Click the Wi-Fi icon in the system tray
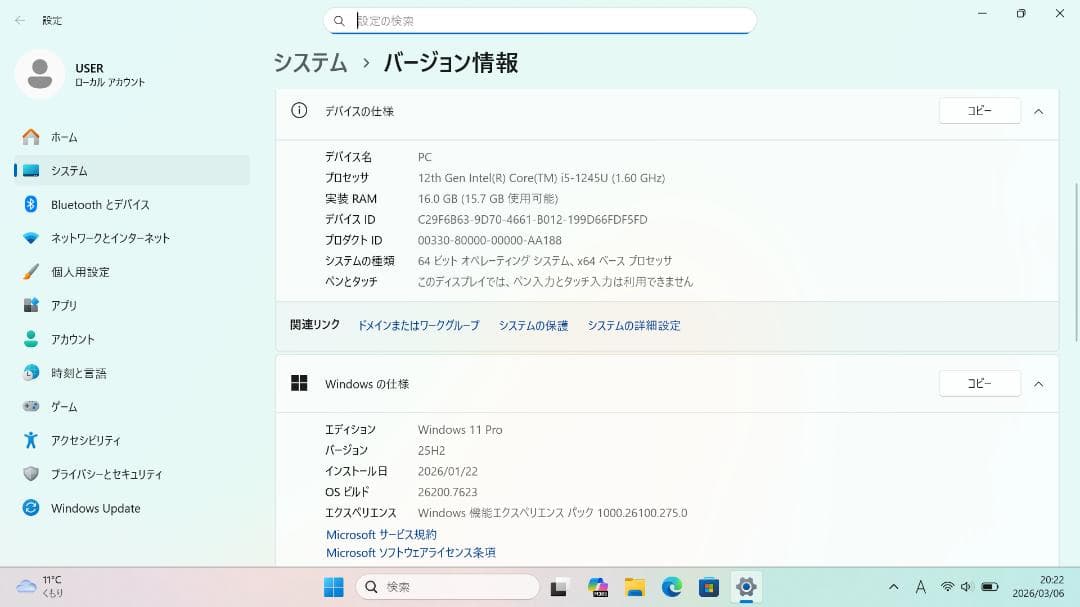Image resolution: width=1080 pixels, height=607 pixels. click(x=948, y=588)
